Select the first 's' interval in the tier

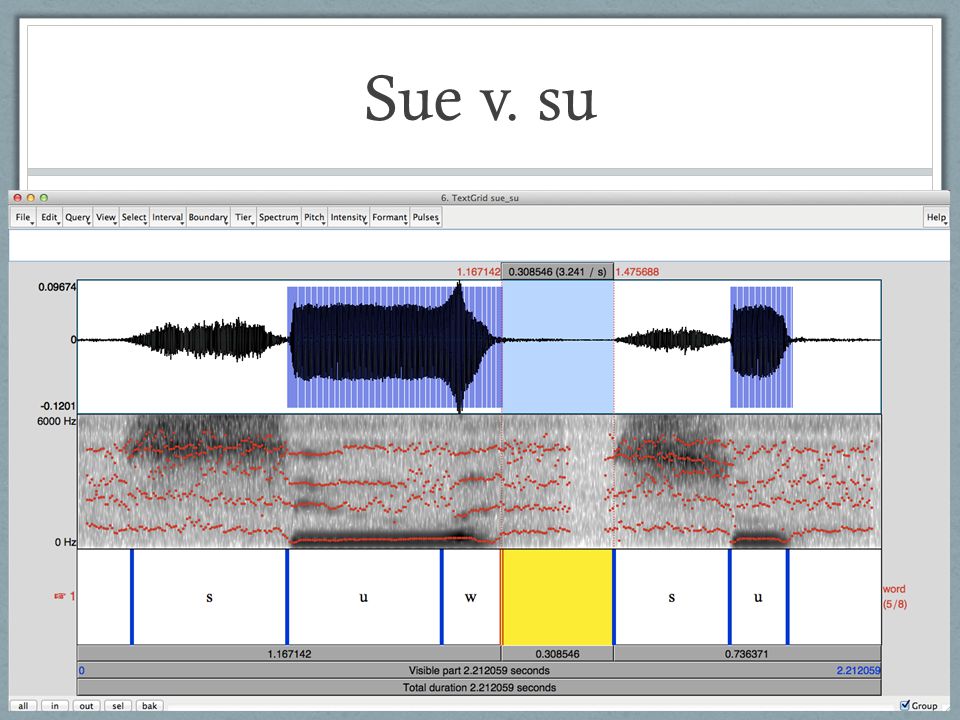pos(209,597)
